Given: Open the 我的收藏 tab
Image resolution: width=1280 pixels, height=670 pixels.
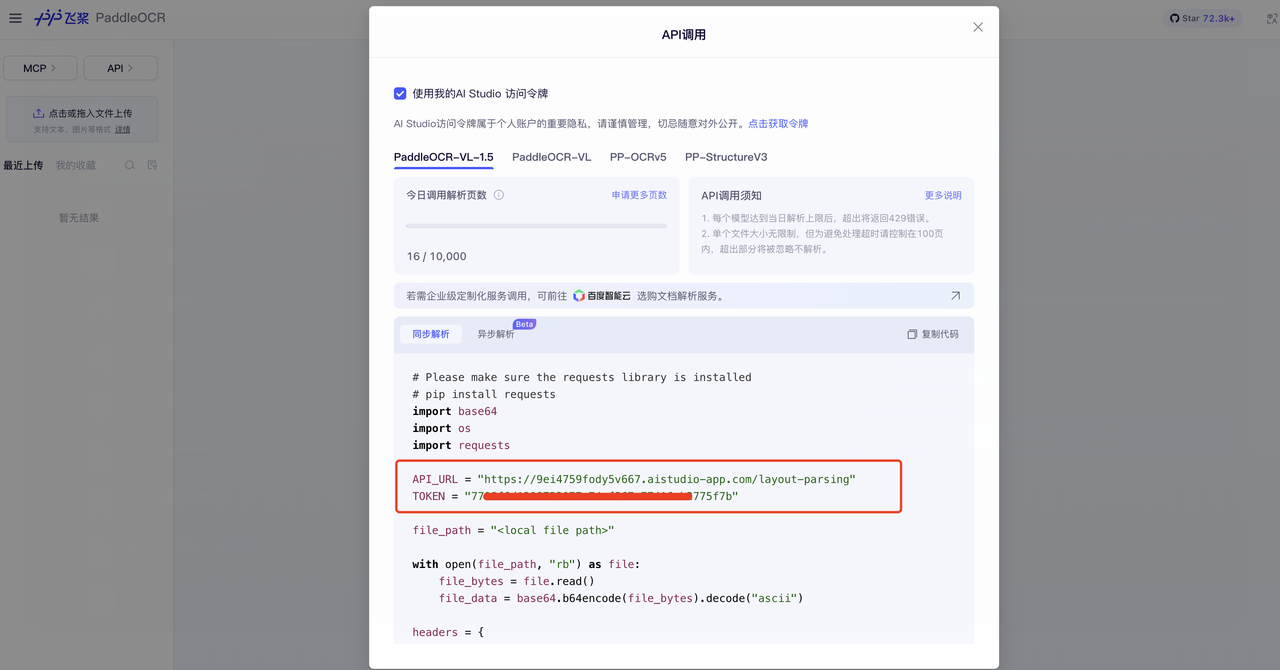Looking at the screenshot, I should click(76, 165).
